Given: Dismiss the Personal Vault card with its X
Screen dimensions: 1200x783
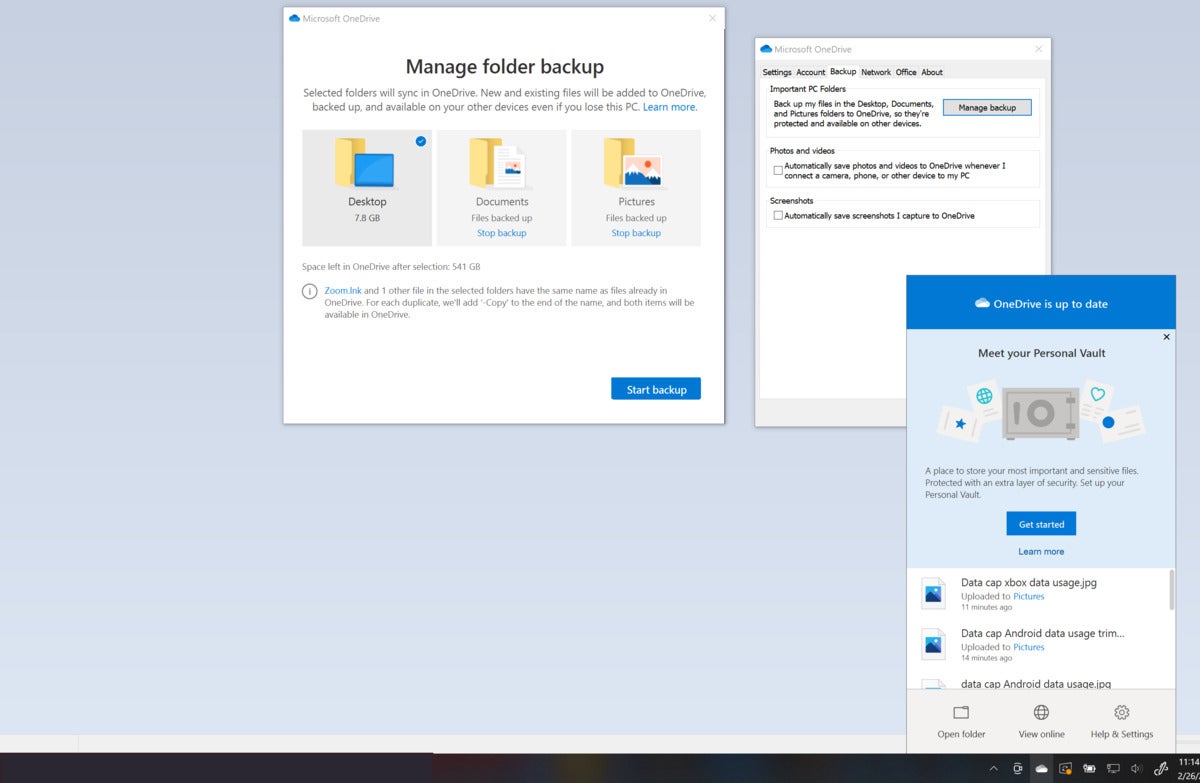Looking at the screenshot, I should coord(1166,337).
